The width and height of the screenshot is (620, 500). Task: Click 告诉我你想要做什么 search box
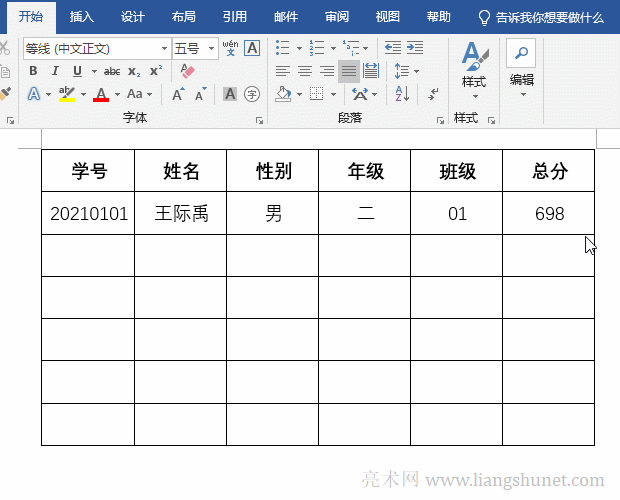pos(550,17)
